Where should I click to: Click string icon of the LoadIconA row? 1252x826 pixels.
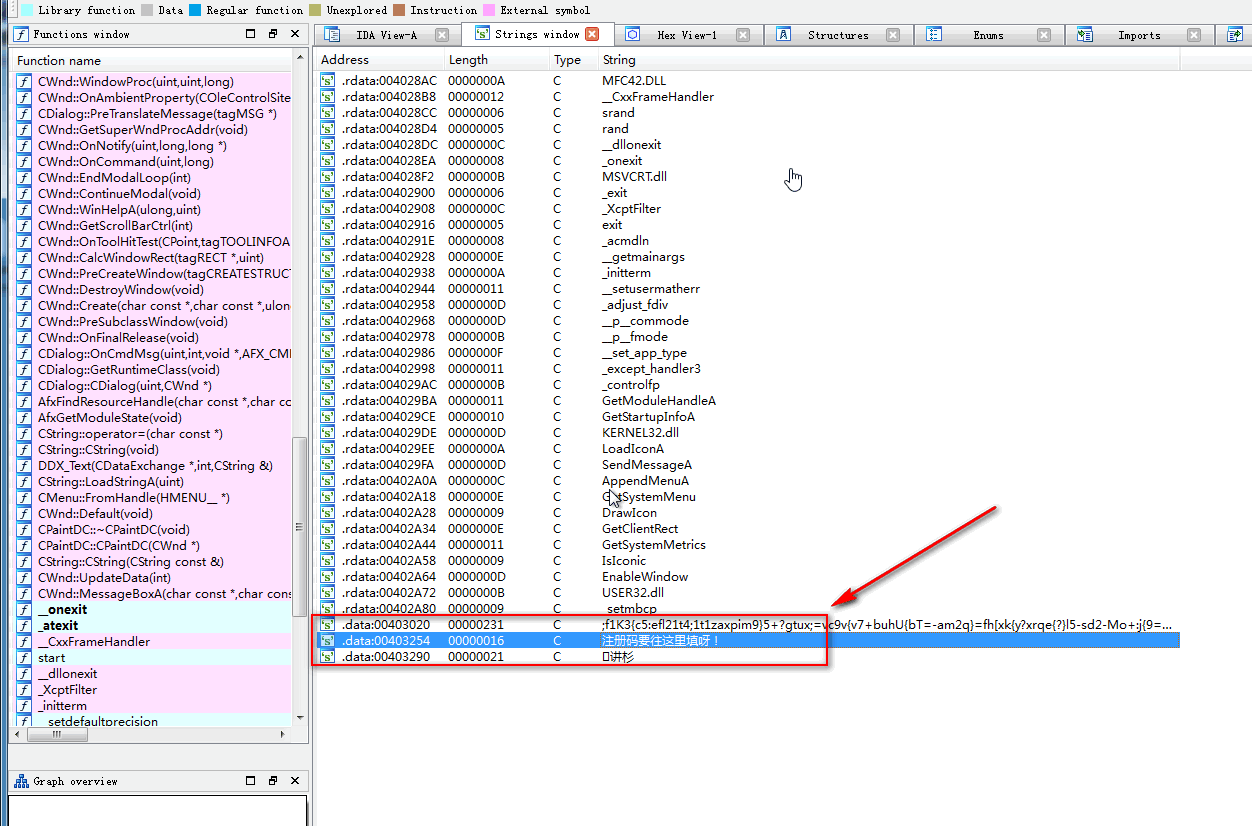click(x=327, y=449)
